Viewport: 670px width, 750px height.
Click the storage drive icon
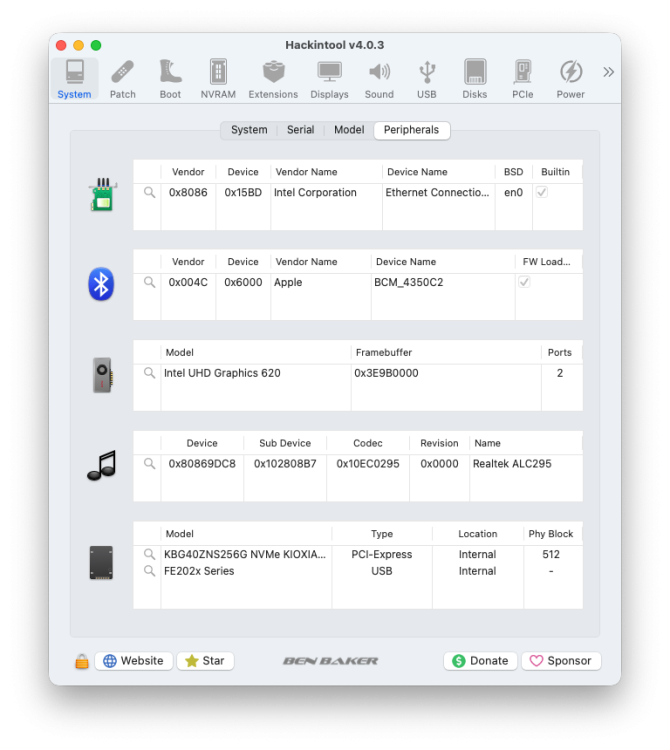coord(101,562)
